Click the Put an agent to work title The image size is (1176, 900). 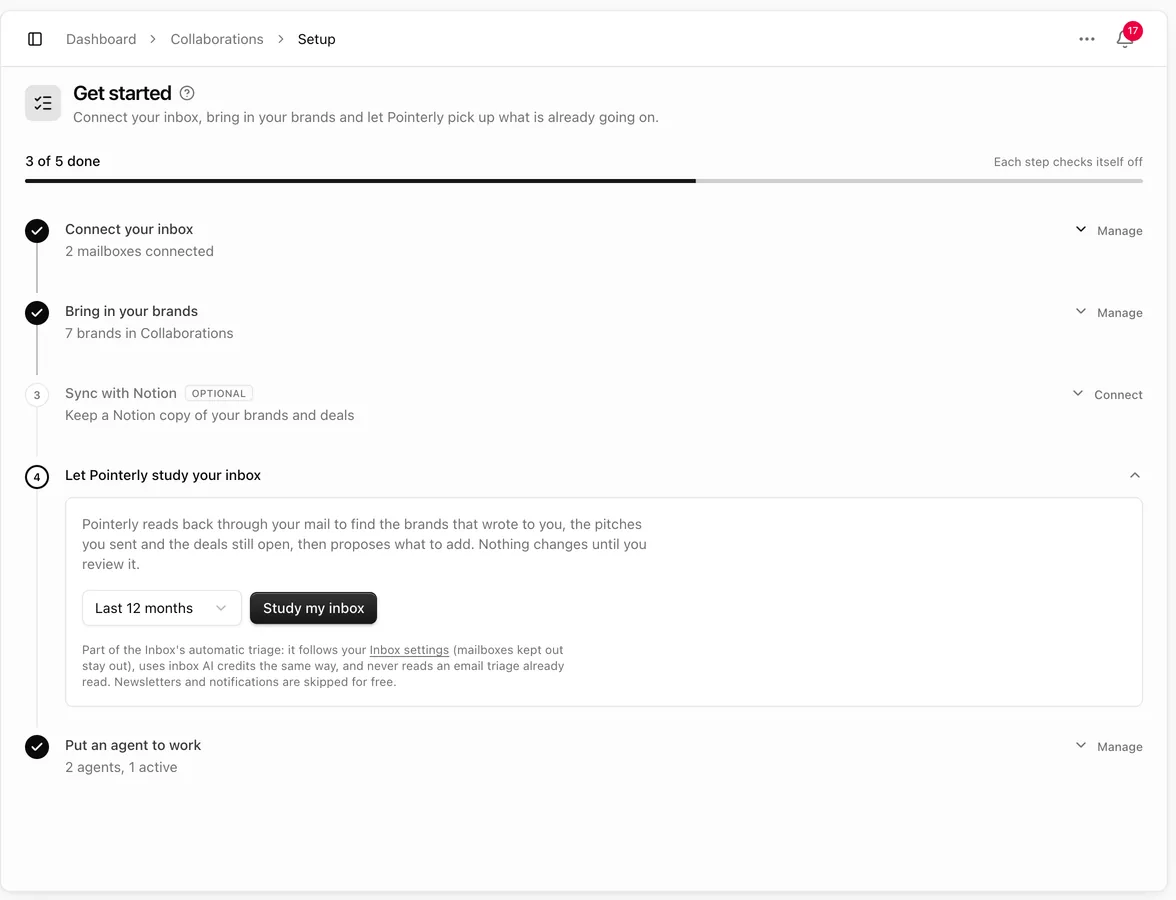[133, 746]
